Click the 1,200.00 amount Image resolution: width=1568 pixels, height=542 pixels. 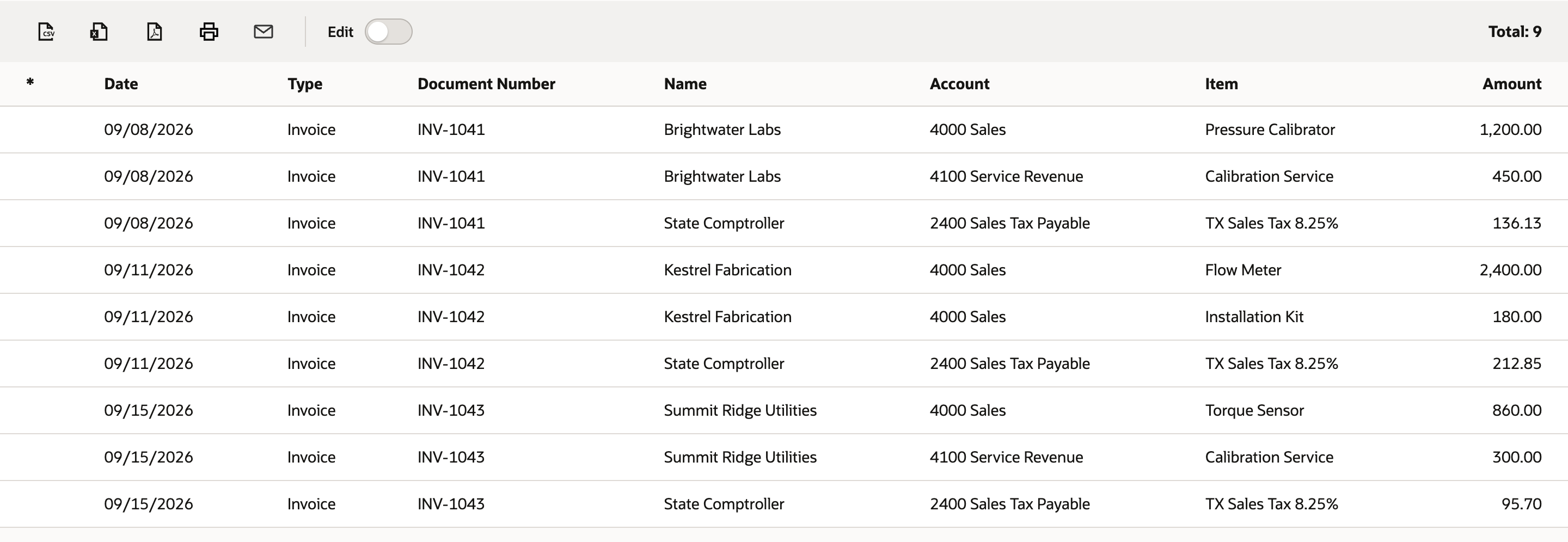pos(1511,130)
